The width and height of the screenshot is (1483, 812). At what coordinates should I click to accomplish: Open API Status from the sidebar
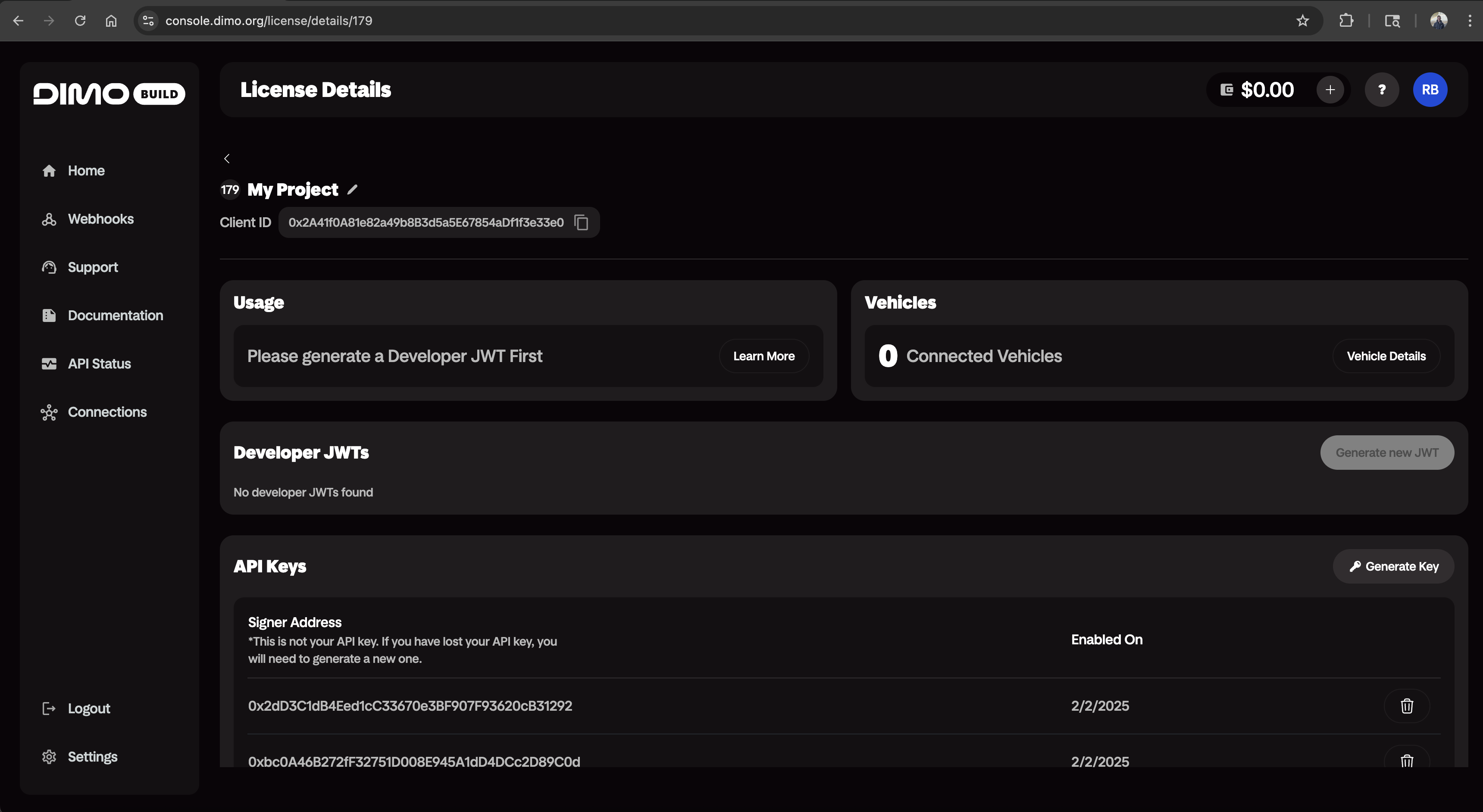tap(99, 364)
